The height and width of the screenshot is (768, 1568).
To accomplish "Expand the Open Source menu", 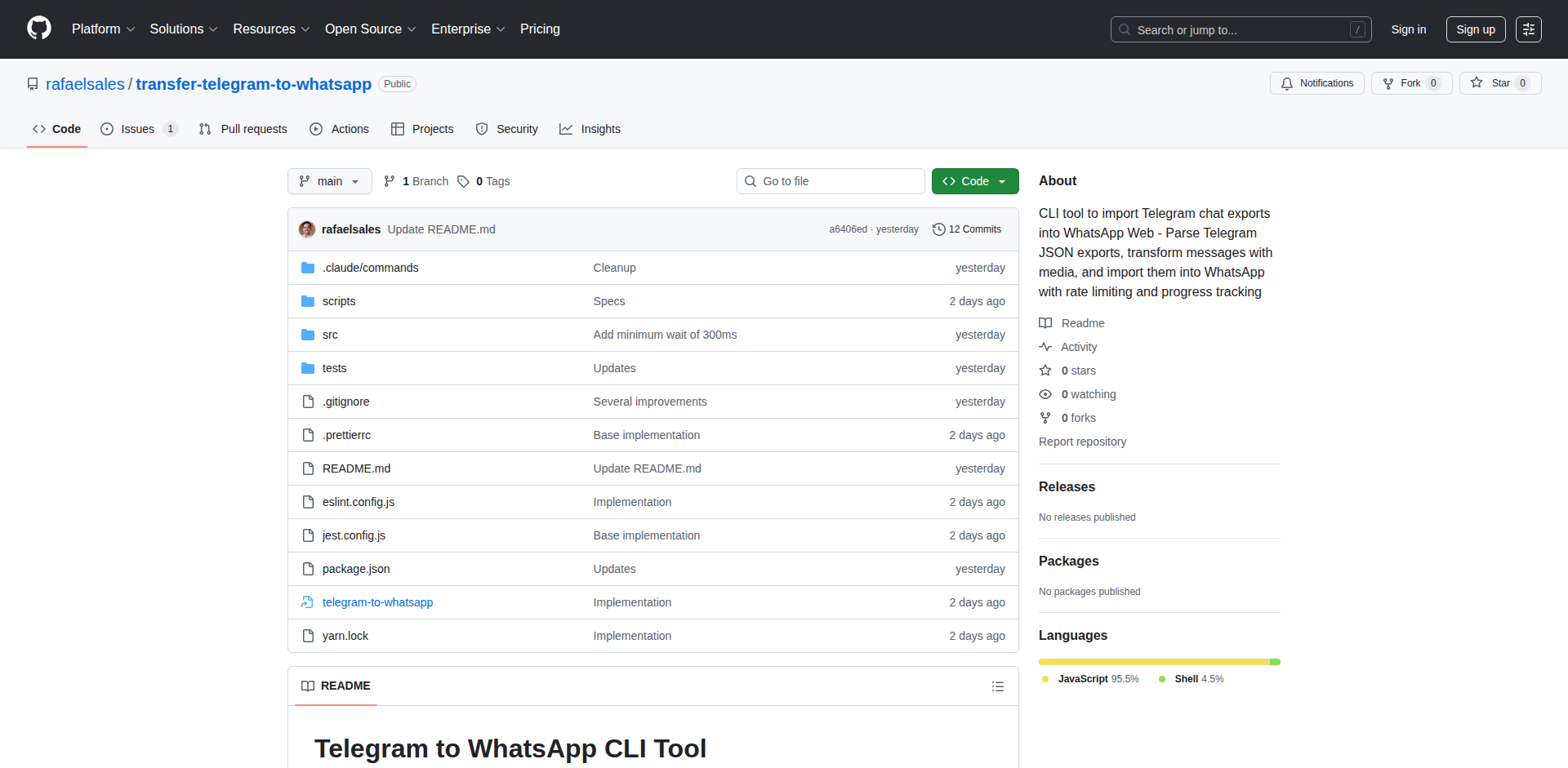I will (x=371, y=29).
